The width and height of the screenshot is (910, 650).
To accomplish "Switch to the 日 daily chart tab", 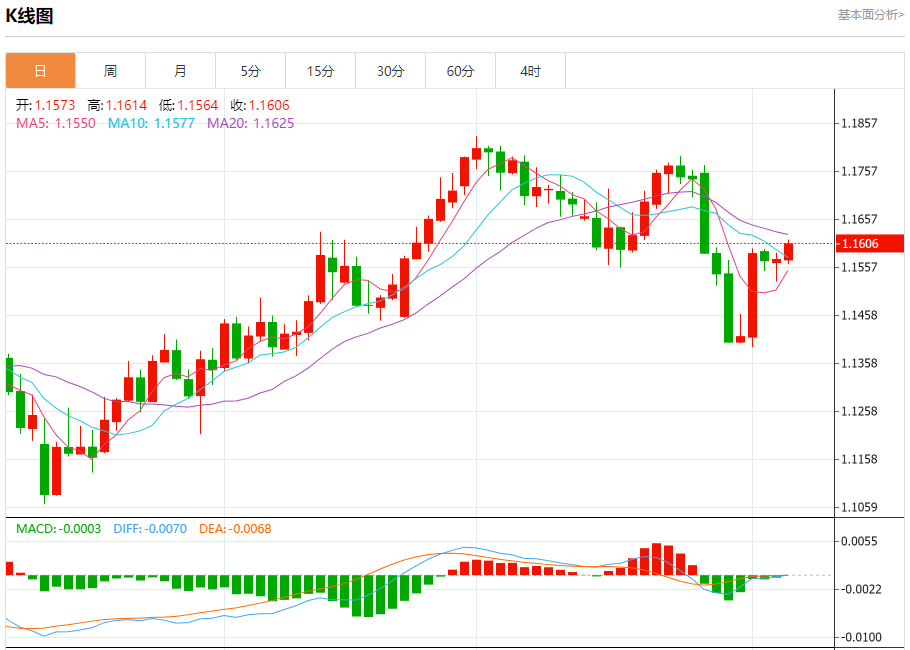I will pos(40,71).
